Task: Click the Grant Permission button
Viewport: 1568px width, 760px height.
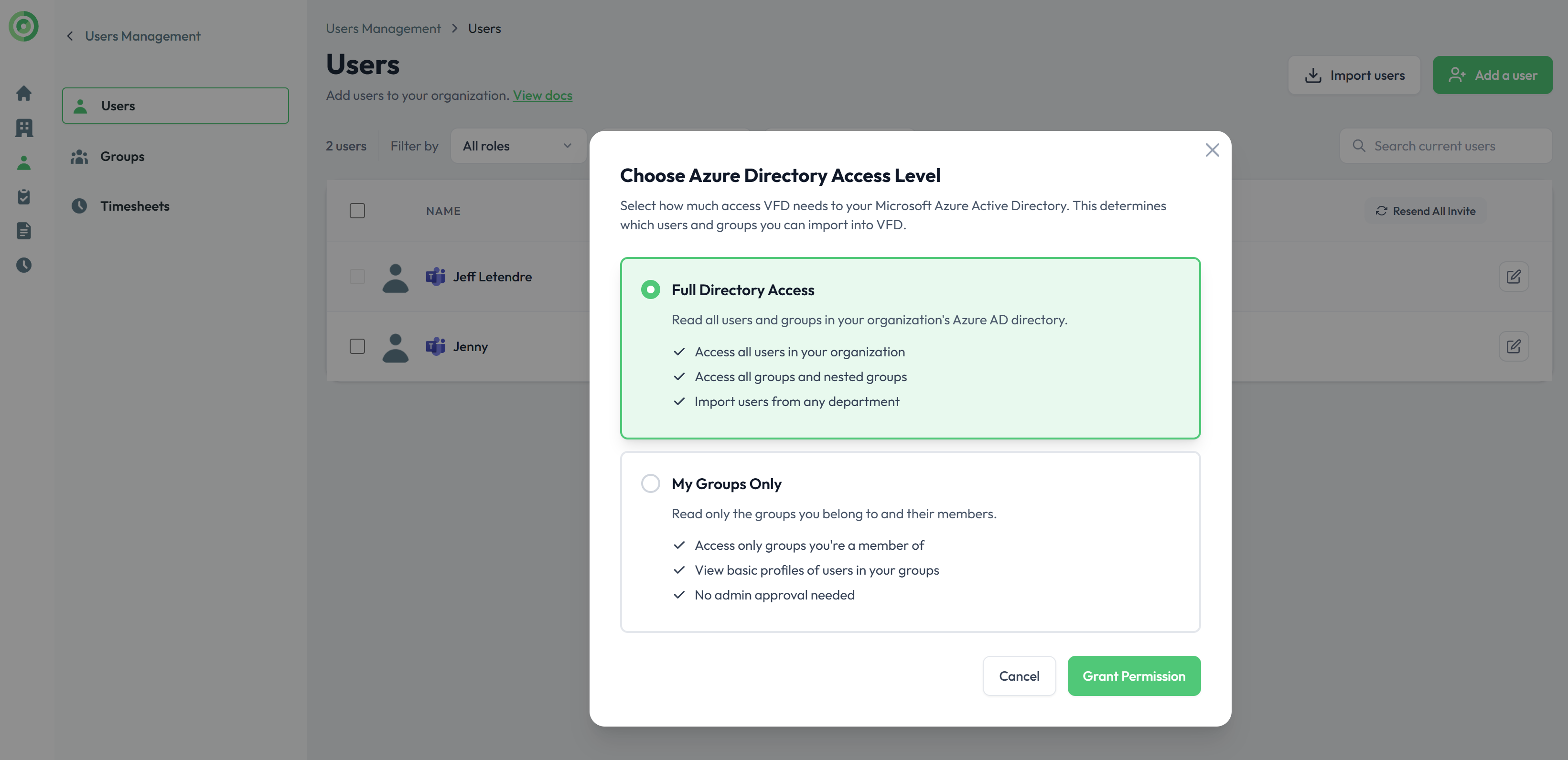Action: coord(1133,676)
